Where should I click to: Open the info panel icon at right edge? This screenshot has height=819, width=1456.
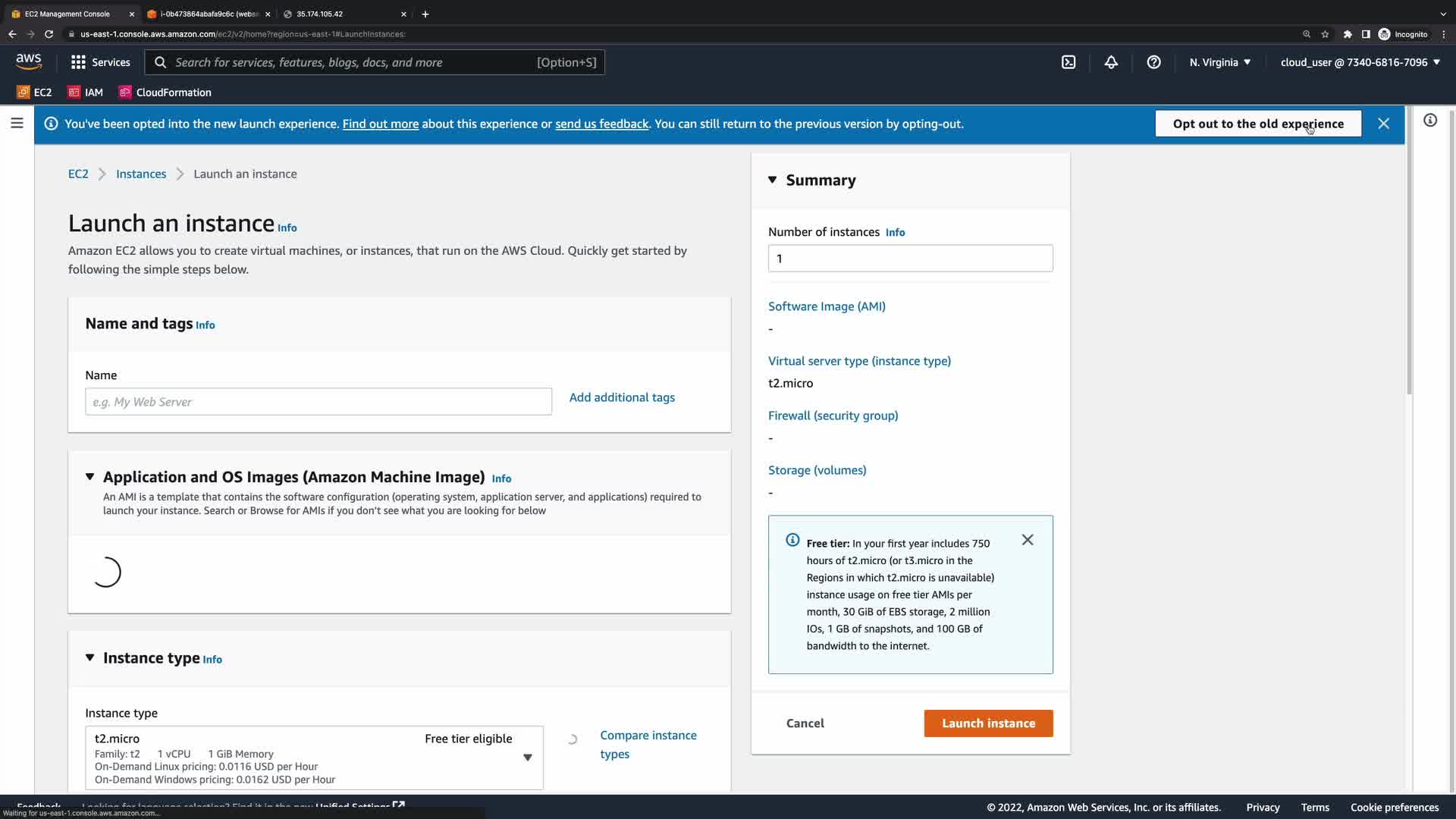(x=1429, y=121)
